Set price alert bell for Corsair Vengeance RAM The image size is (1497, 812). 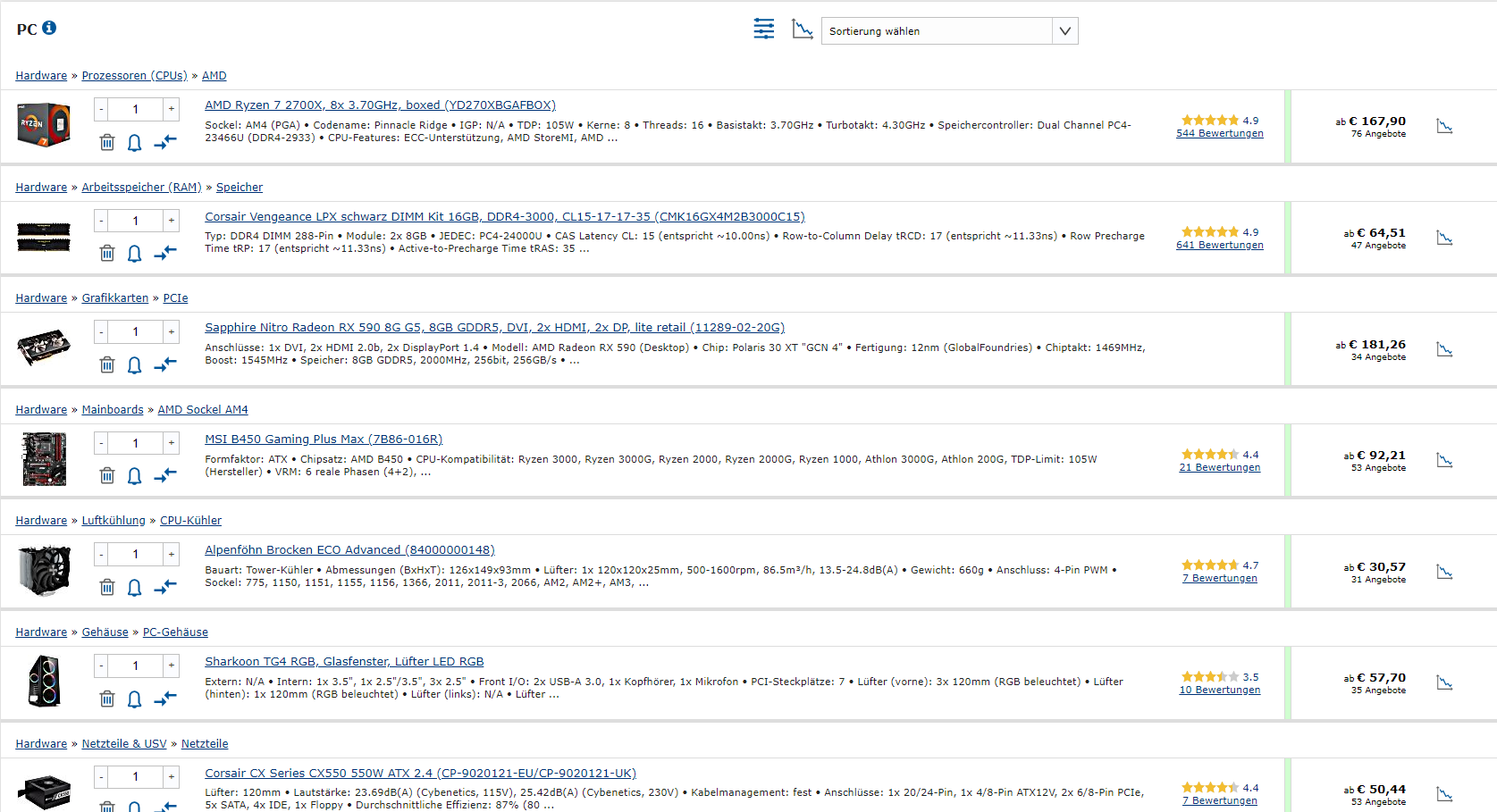point(135,254)
